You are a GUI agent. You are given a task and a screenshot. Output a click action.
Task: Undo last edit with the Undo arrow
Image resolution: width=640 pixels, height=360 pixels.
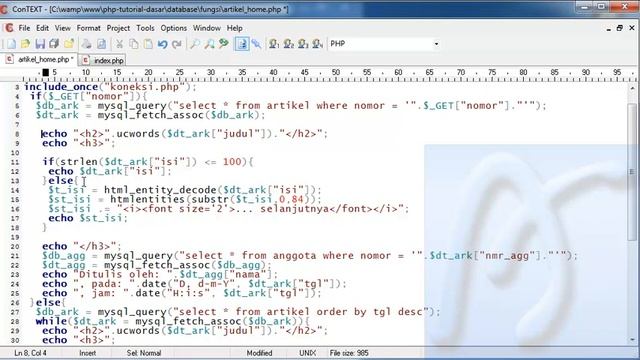(162, 44)
